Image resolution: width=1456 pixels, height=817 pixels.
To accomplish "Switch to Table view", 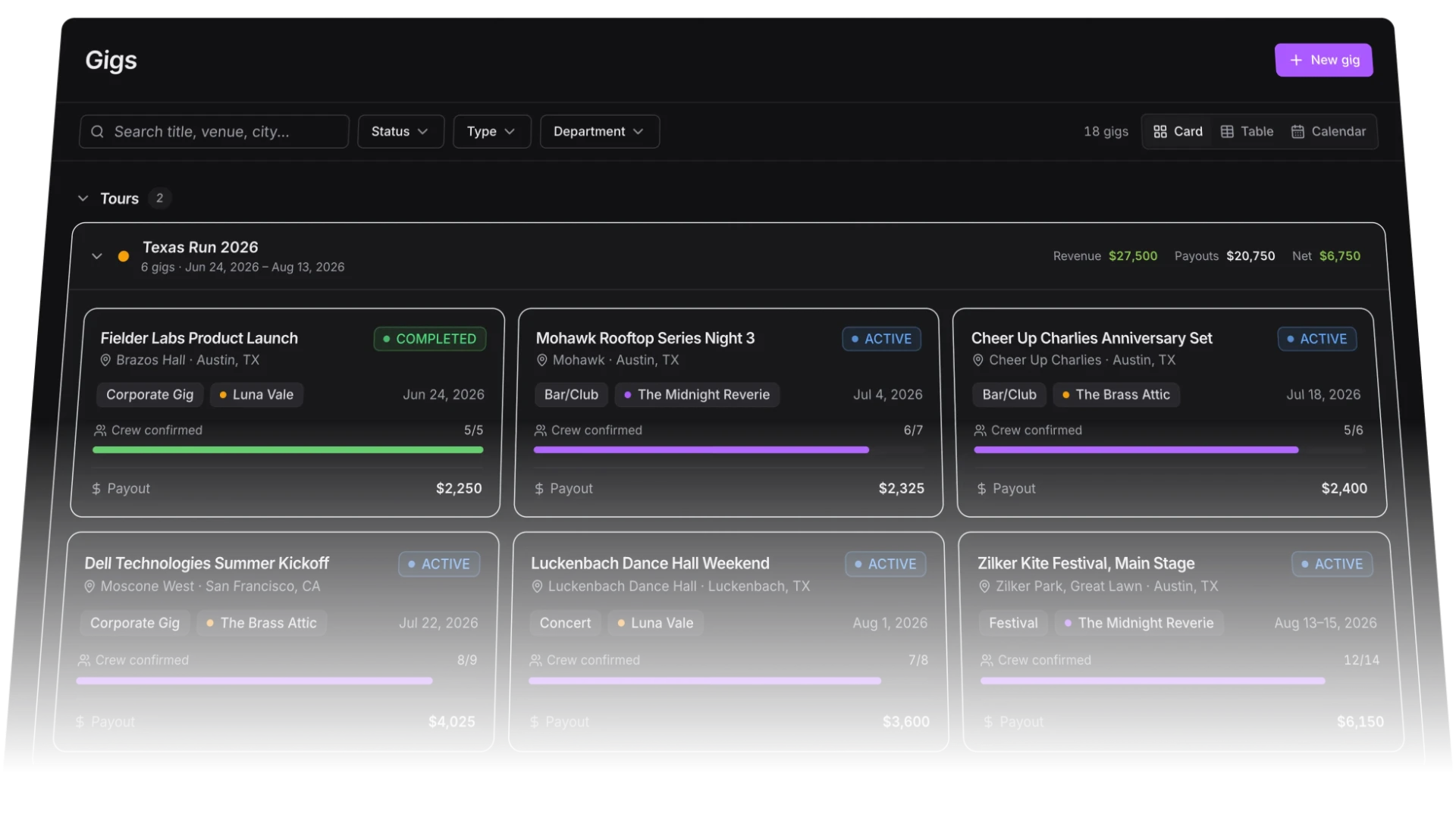I will point(1247,131).
